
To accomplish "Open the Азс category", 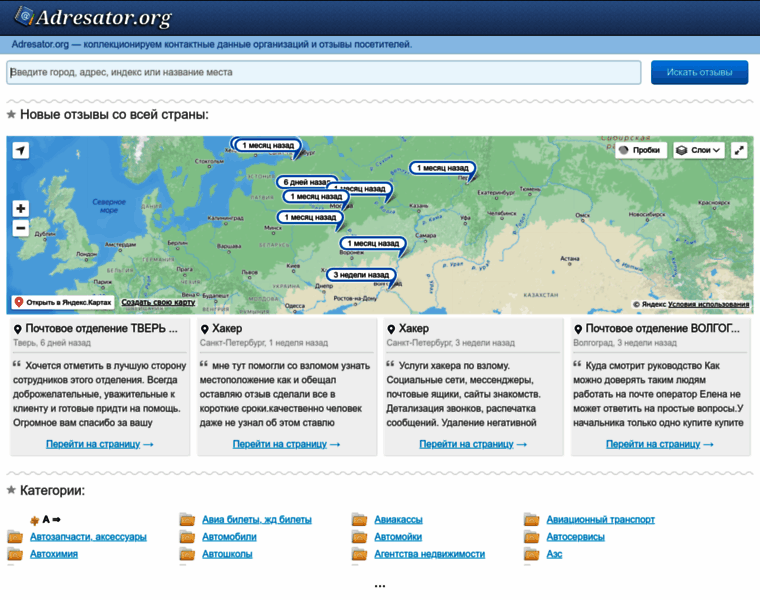I will click(554, 554).
